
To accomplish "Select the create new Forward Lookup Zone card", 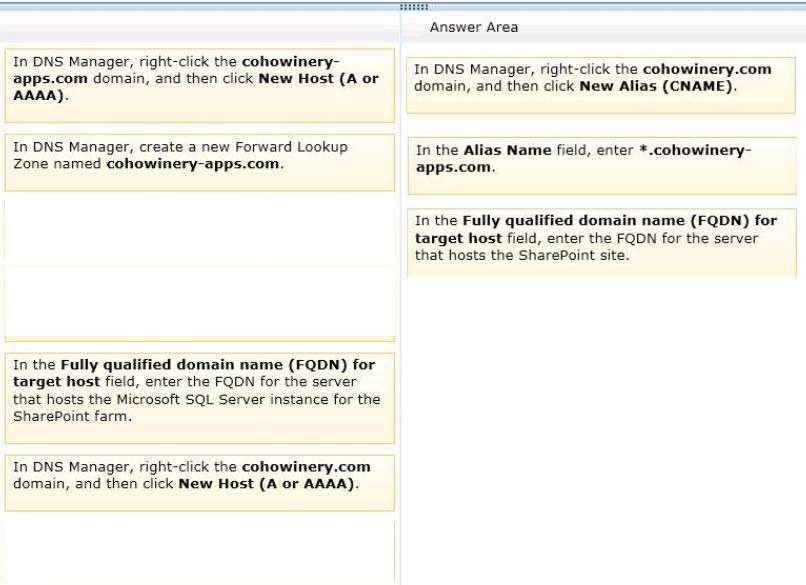I will [199, 162].
